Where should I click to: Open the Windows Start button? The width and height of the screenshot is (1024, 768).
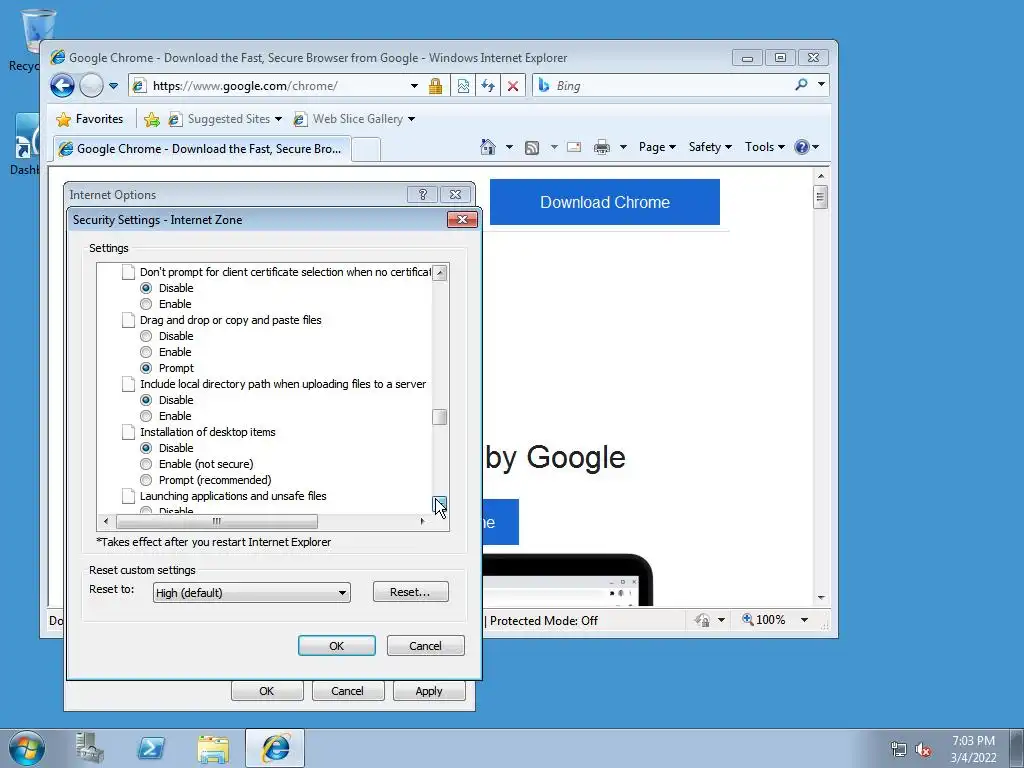(x=27, y=748)
